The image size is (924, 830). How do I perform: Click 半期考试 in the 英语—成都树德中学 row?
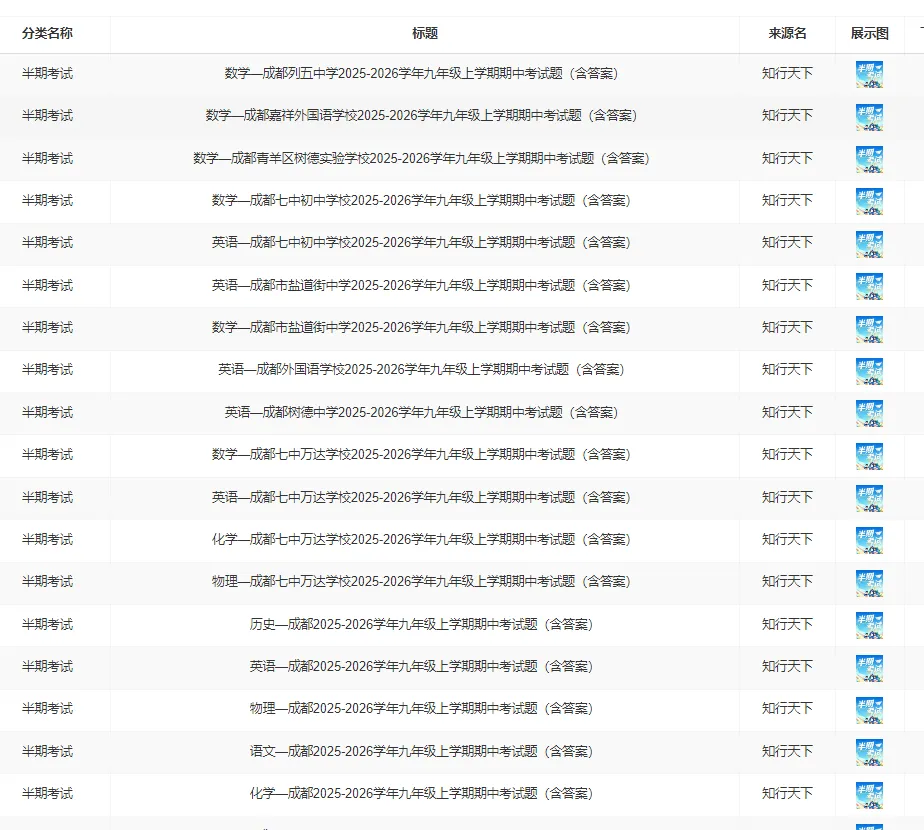tap(47, 412)
